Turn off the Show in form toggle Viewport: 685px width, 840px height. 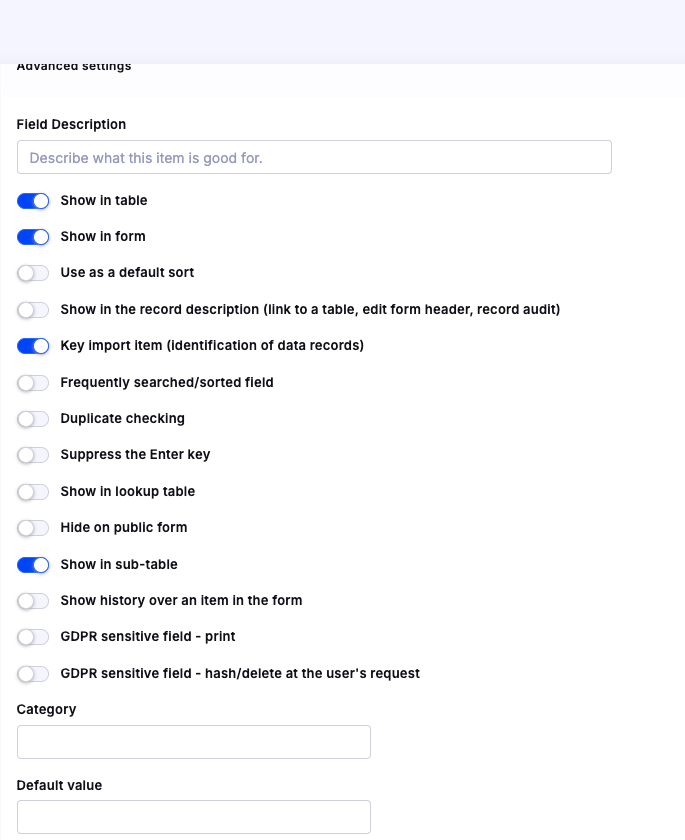33,237
